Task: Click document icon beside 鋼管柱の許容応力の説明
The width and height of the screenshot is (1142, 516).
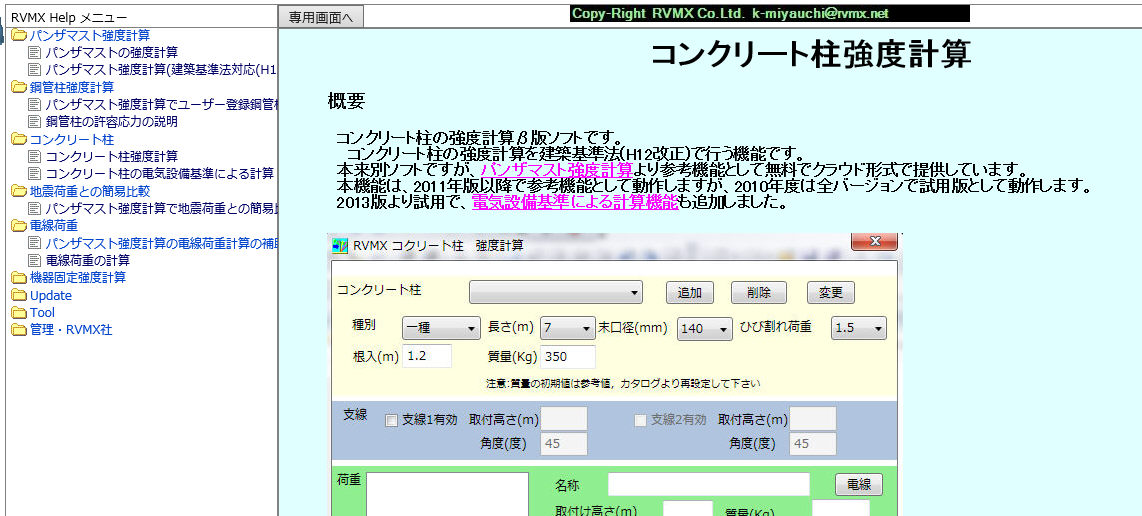Action: (36, 122)
